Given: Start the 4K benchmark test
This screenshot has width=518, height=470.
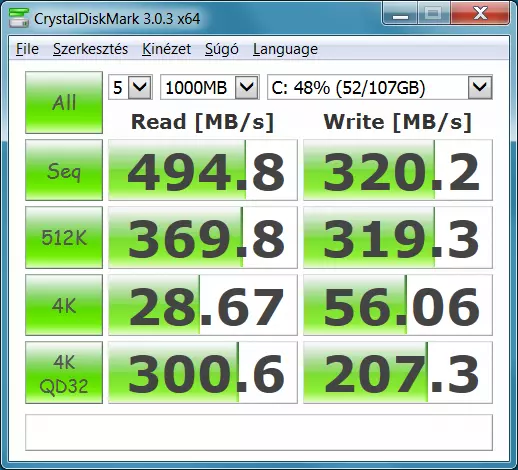Looking at the screenshot, I should coord(64,305).
